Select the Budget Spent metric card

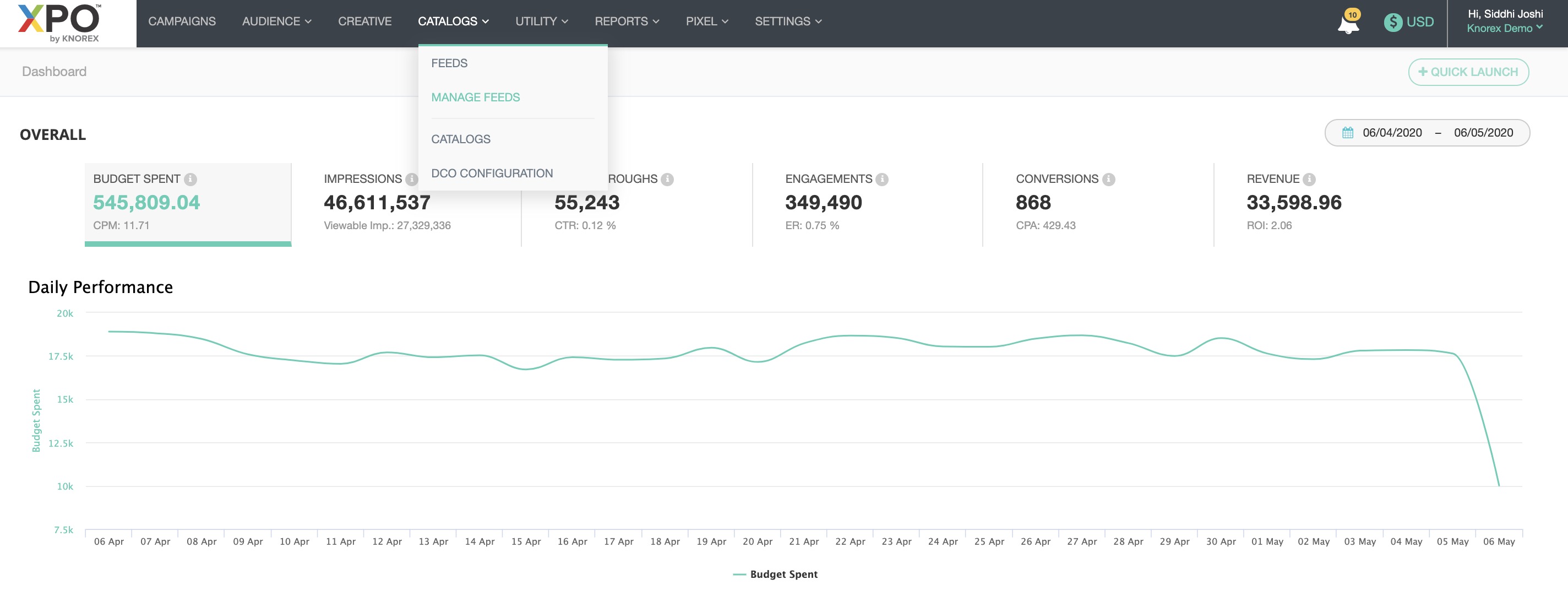coord(188,203)
